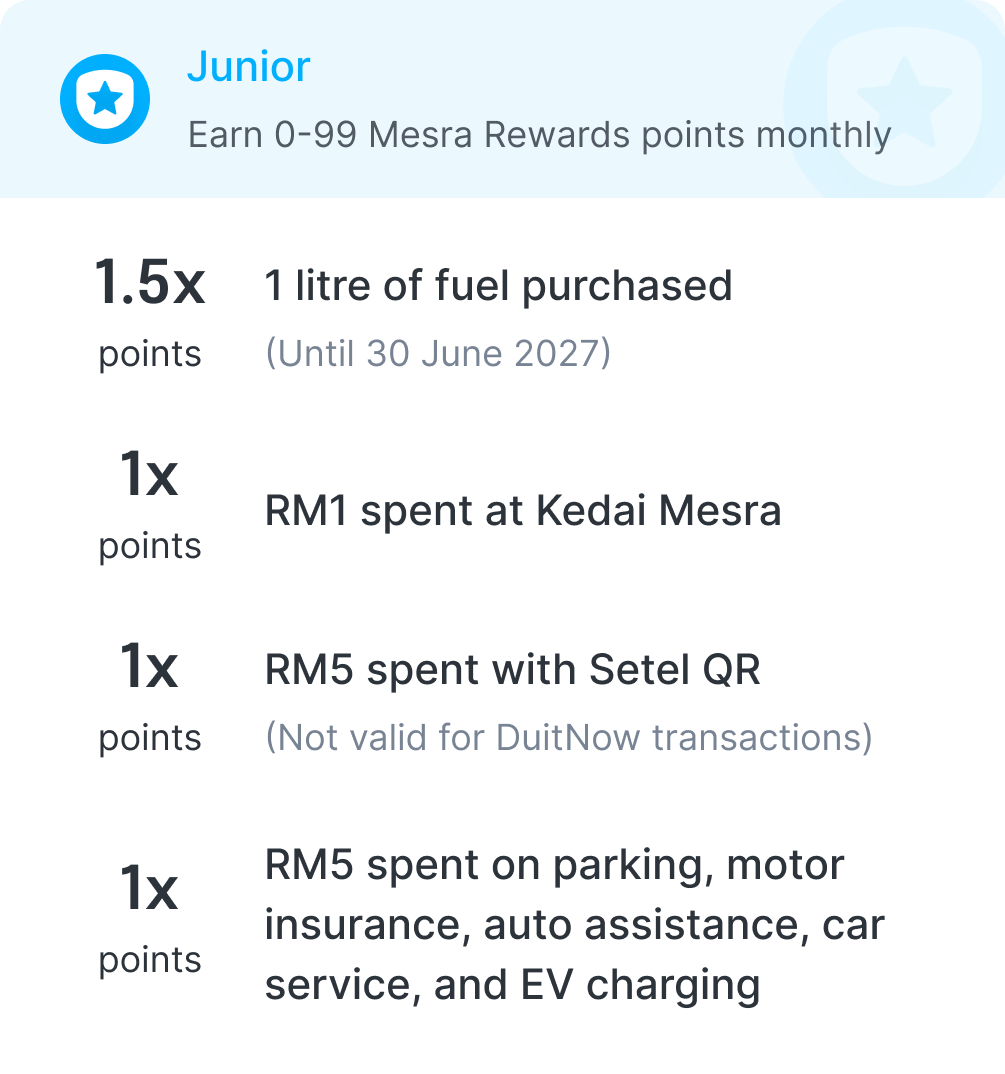Screen dimensions: 1005x1074
Task: Click 'insurance, auto assistance, car' line
Action: click(575, 925)
